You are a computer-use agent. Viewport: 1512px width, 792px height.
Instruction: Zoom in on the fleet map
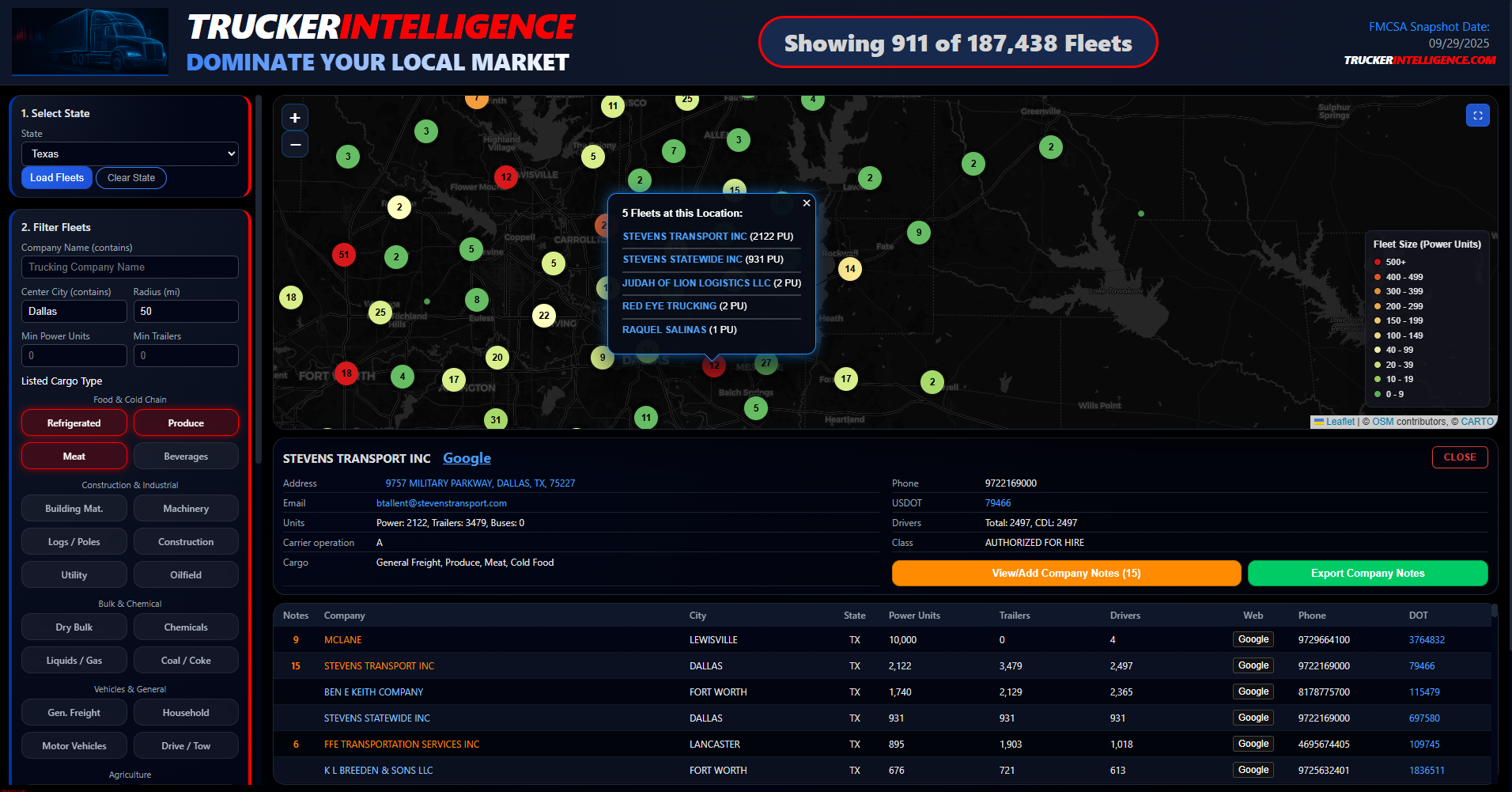point(295,118)
